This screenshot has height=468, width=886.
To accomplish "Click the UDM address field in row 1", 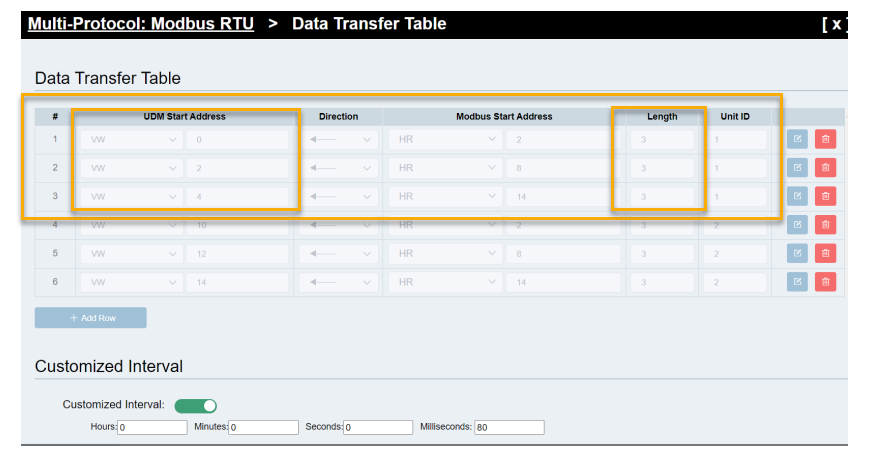I will (x=237, y=140).
